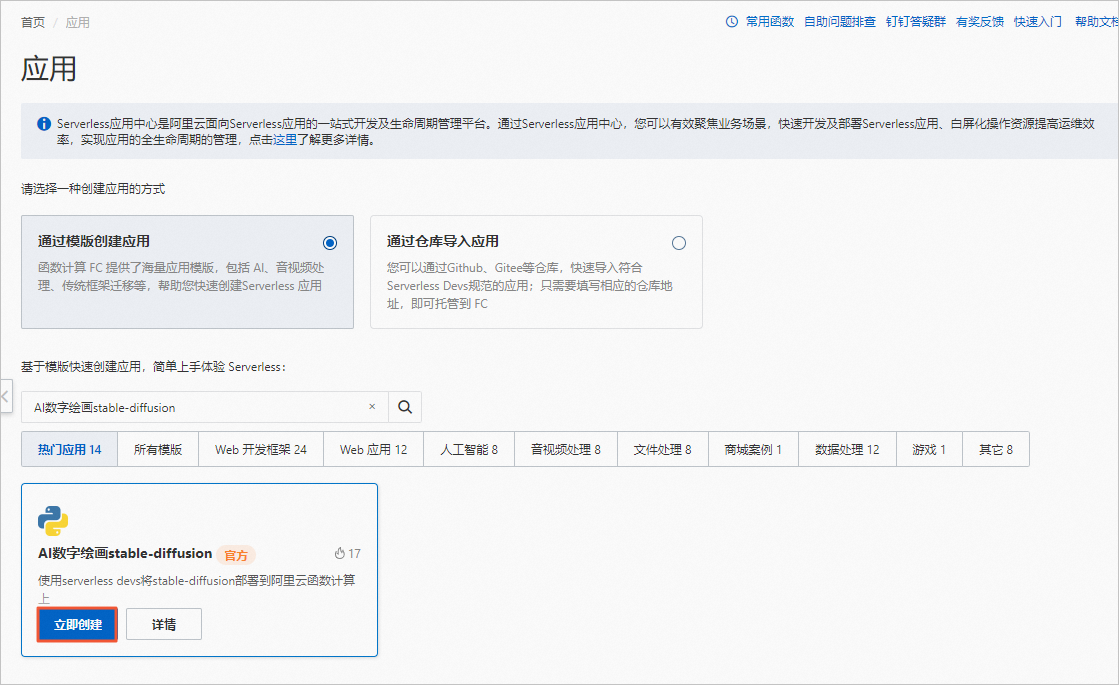Choose the 通过仓库导入应用 option
This screenshot has height=685, width=1119.
click(x=679, y=242)
